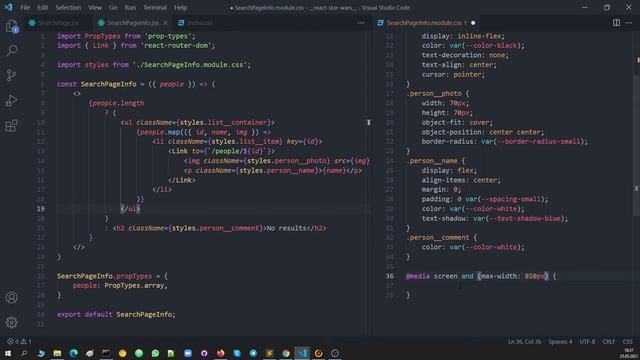640x360 pixels.
Task: Click the .person__name selector
Action: (432, 160)
